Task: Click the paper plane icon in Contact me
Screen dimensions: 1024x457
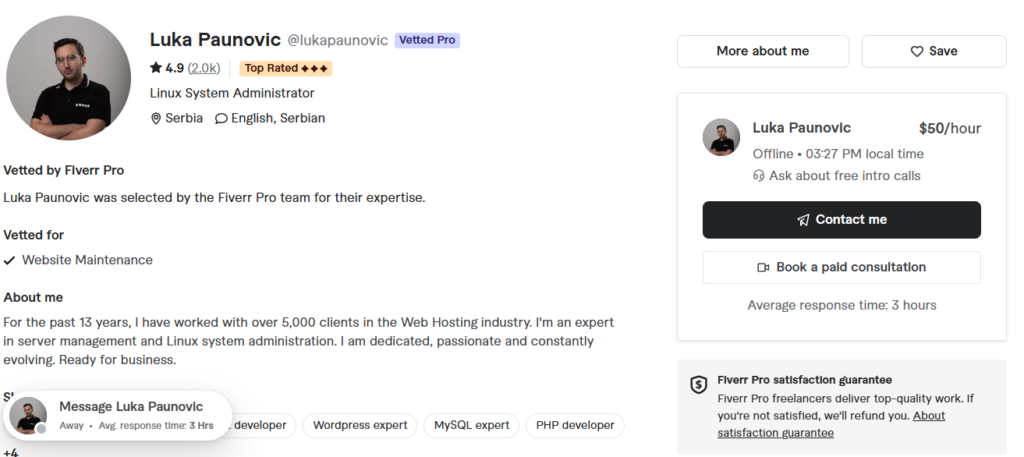Action: point(803,220)
